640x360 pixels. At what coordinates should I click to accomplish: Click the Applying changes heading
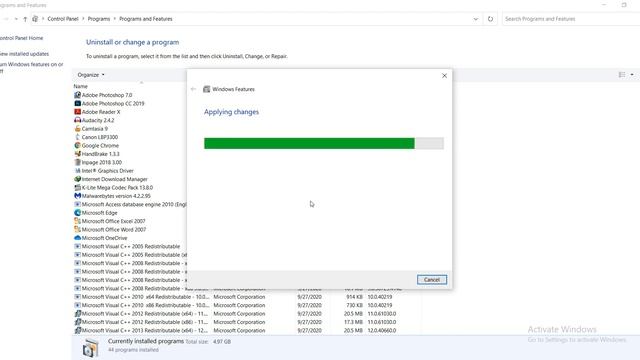[x=231, y=112]
